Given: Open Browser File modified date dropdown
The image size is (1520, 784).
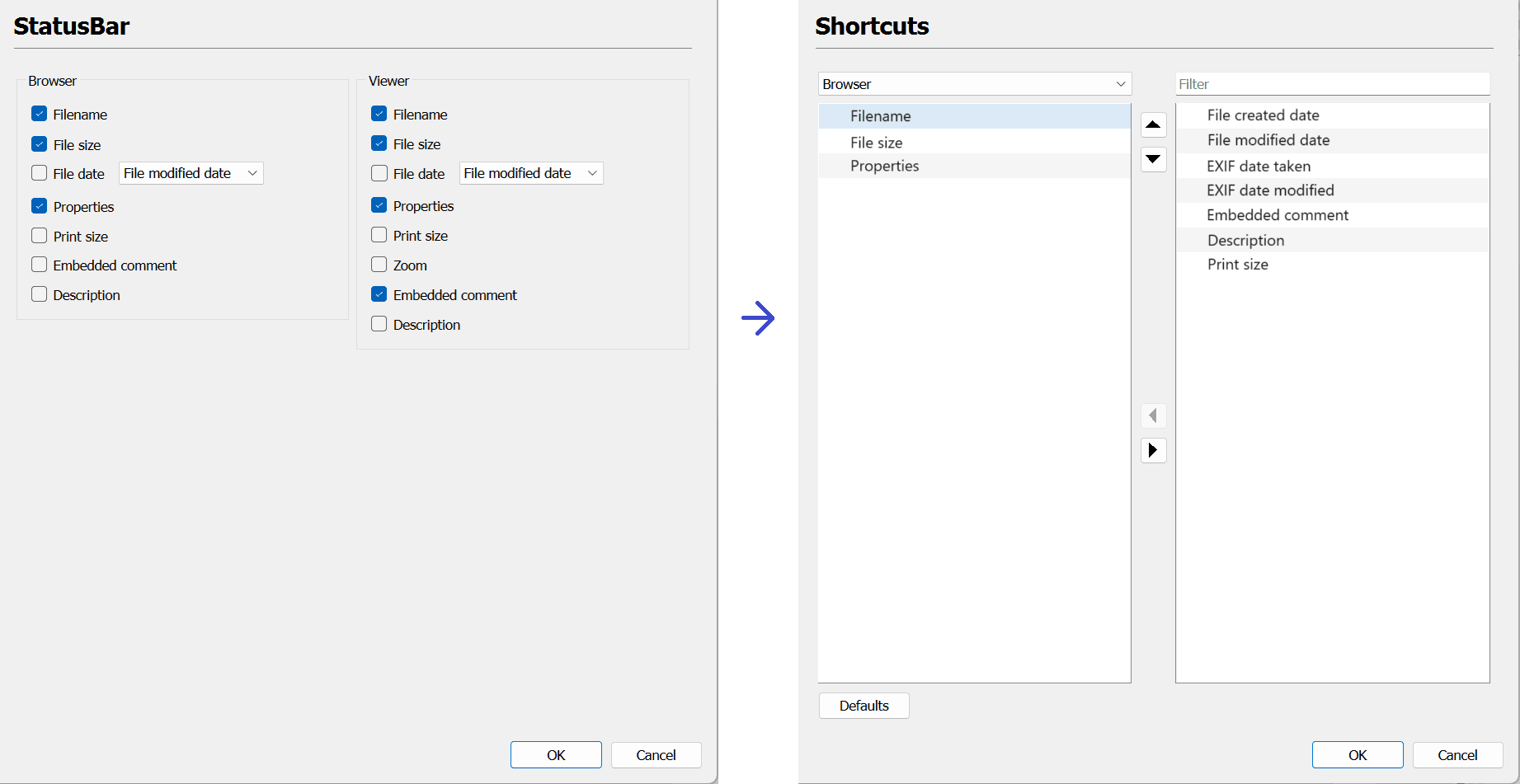Looking at the screenshot, I should pyautogui.click(x=191, y=173).
